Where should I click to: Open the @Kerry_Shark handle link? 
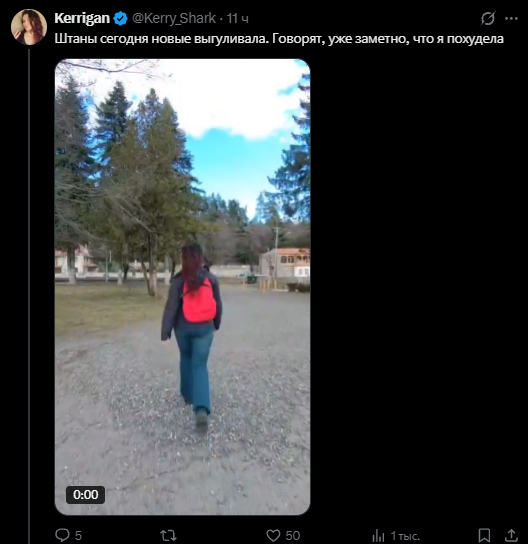point(174,18)
